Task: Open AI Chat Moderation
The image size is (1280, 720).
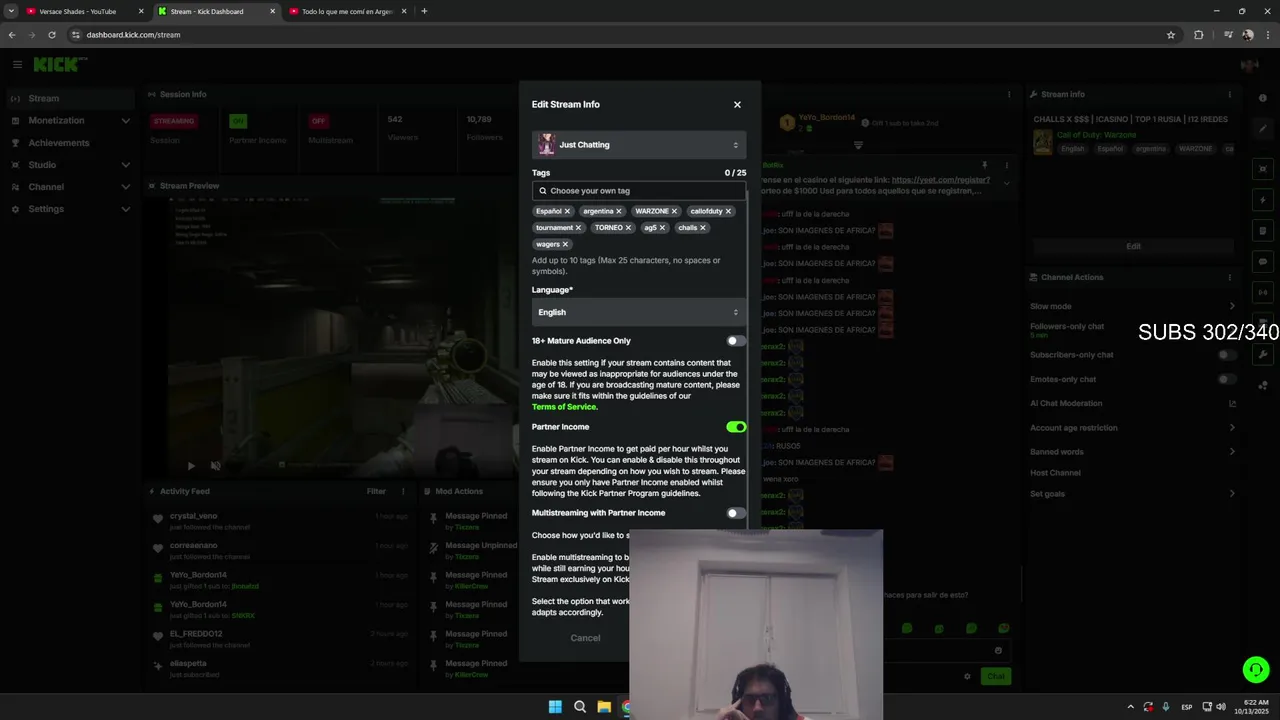Action: [x=1133, y=404]
